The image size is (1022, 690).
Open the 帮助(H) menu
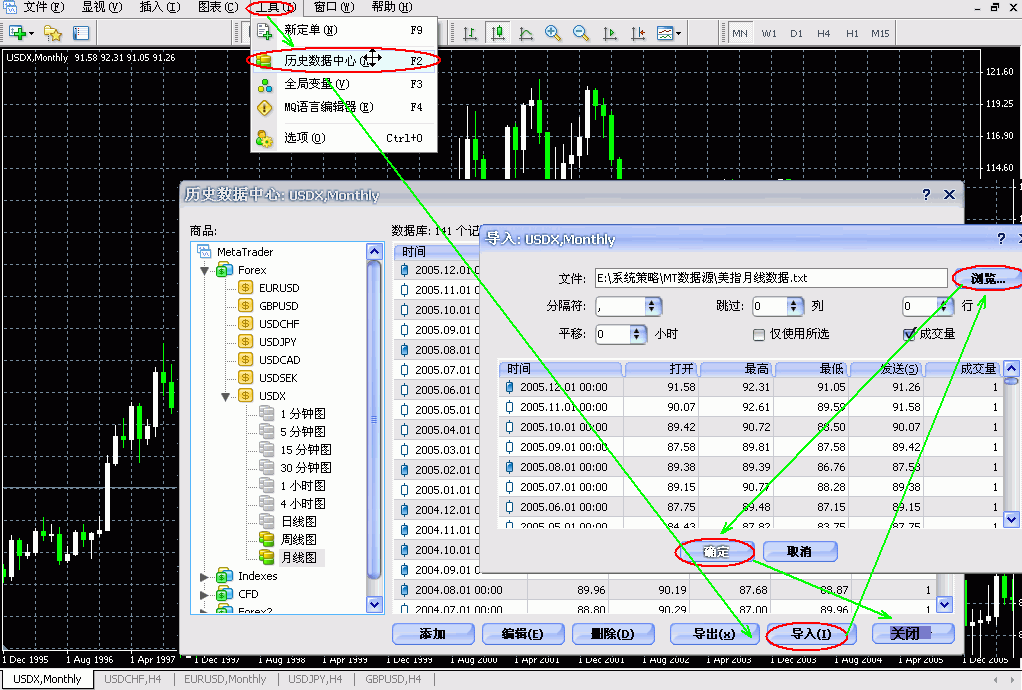pyautogui.click(x=392, y=7)
